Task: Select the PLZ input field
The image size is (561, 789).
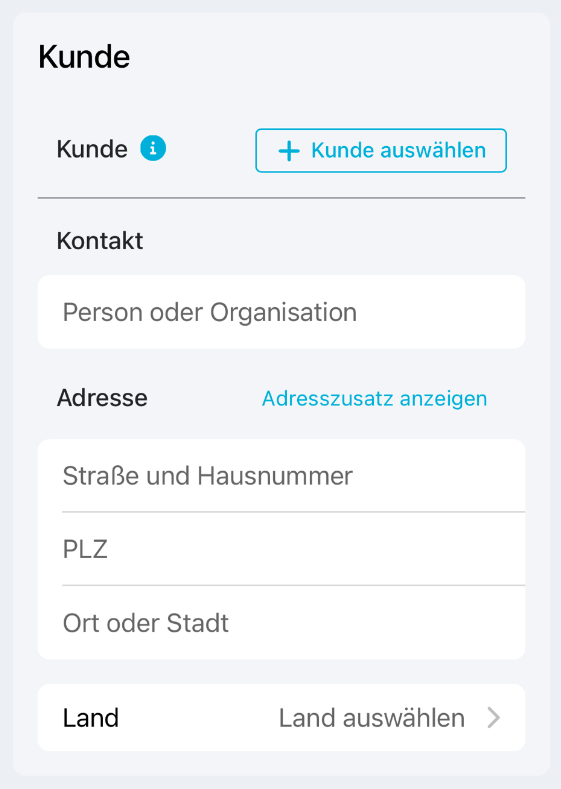Action: [x=281, y=549]
